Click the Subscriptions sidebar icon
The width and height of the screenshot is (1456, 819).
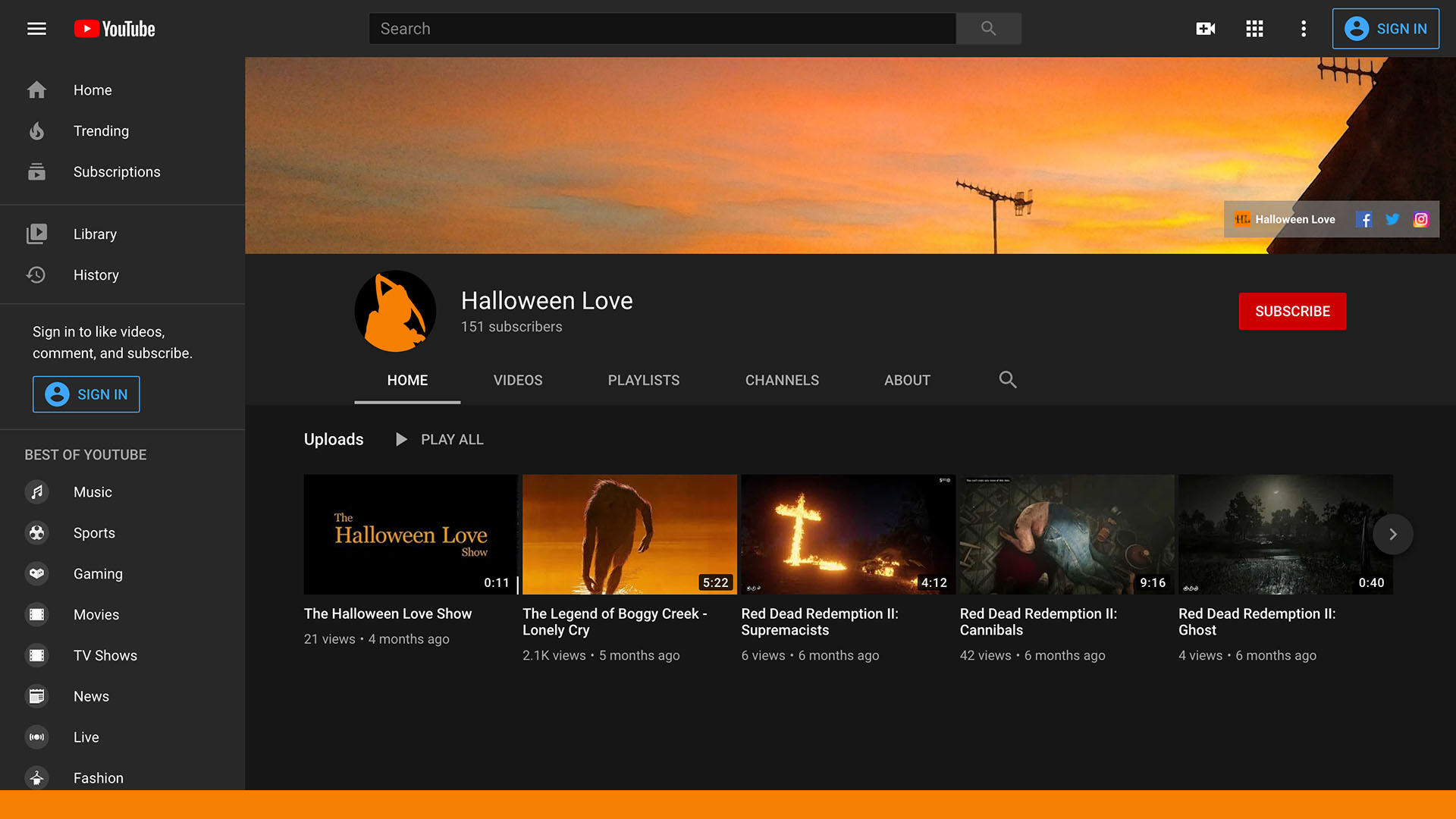36,172
